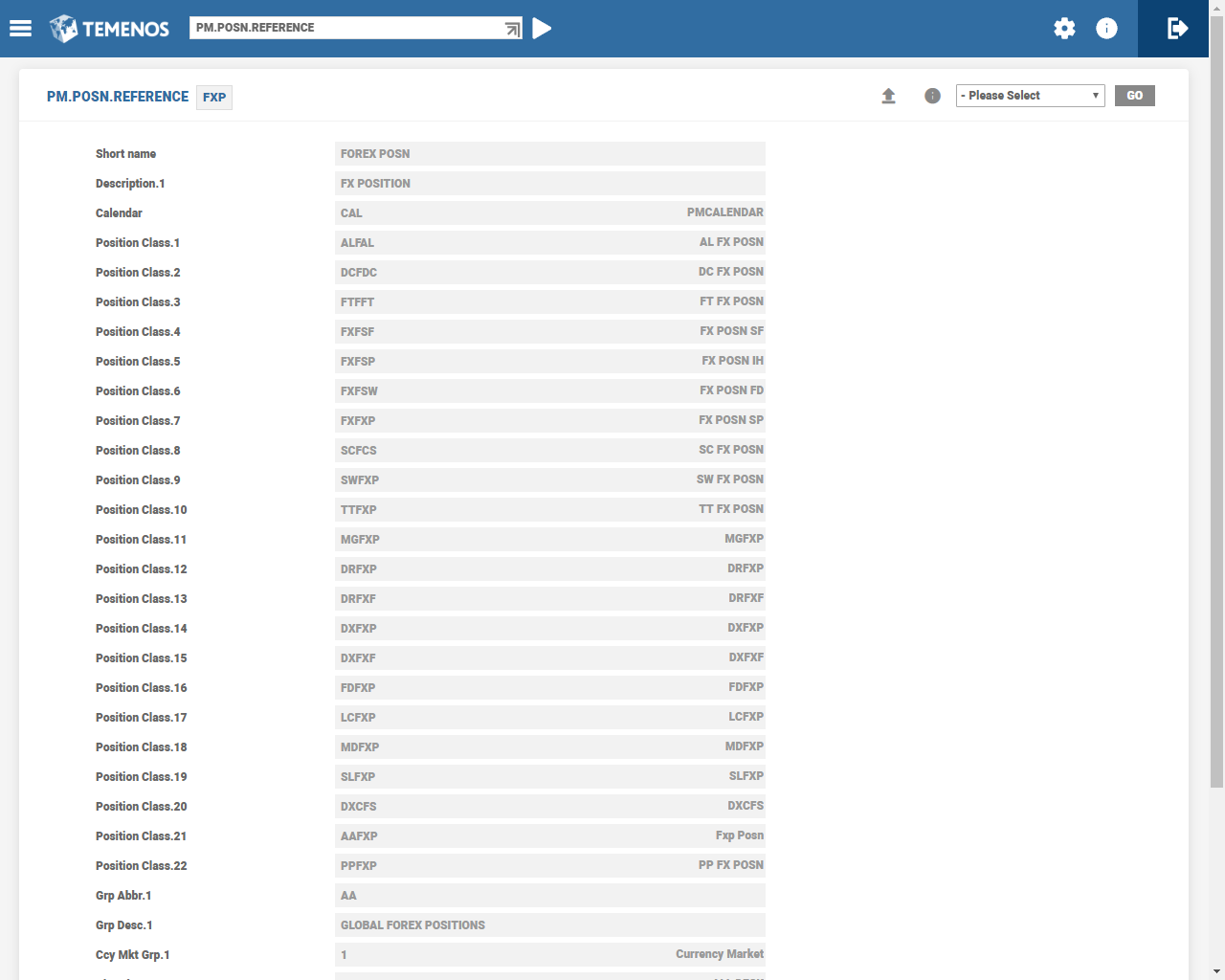Viewport: 1225px width, 980px height.
Task: Run command with the play button
Action: tap(542, 29)
